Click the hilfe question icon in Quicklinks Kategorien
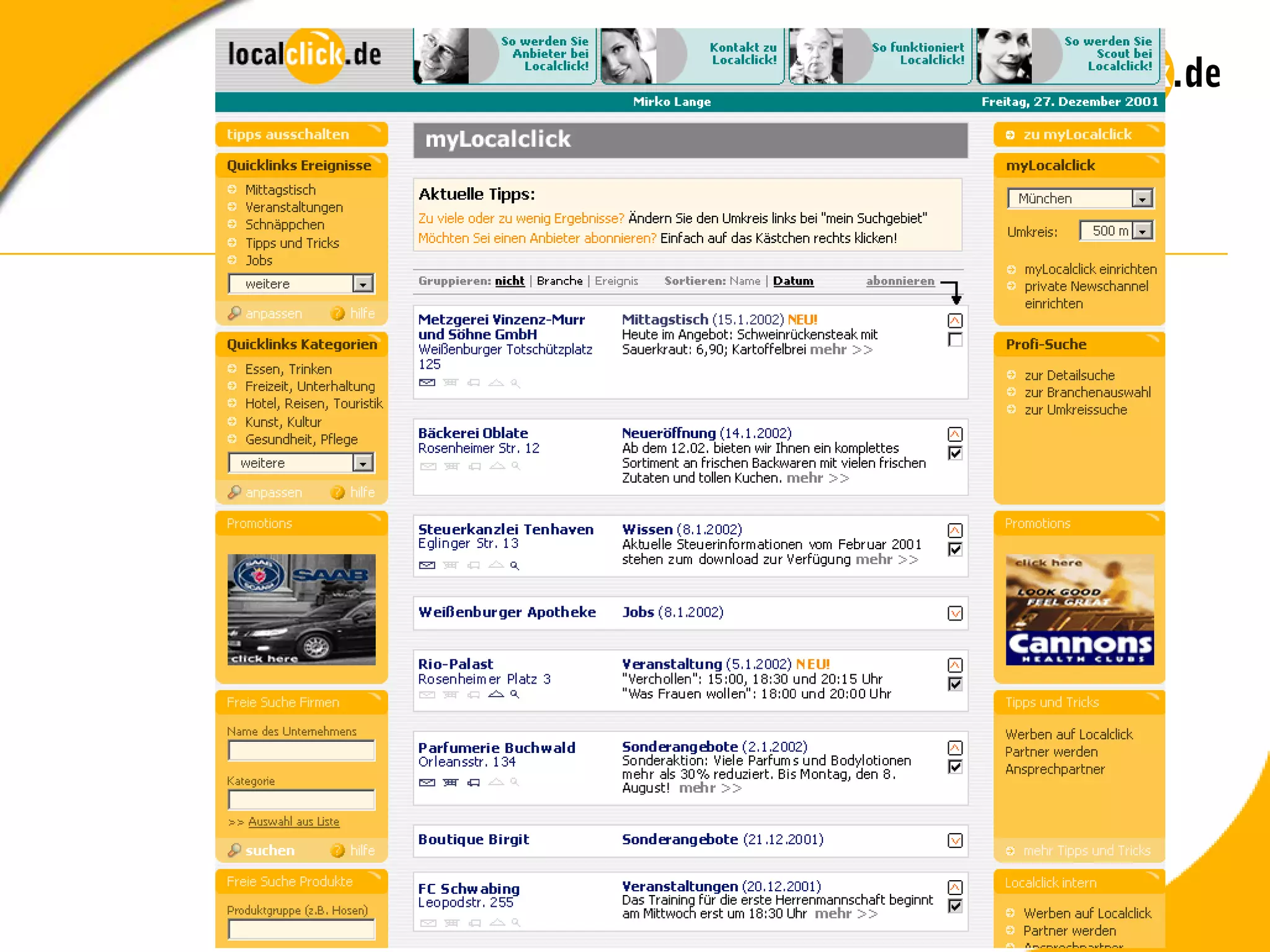 [x=337, y=492]
